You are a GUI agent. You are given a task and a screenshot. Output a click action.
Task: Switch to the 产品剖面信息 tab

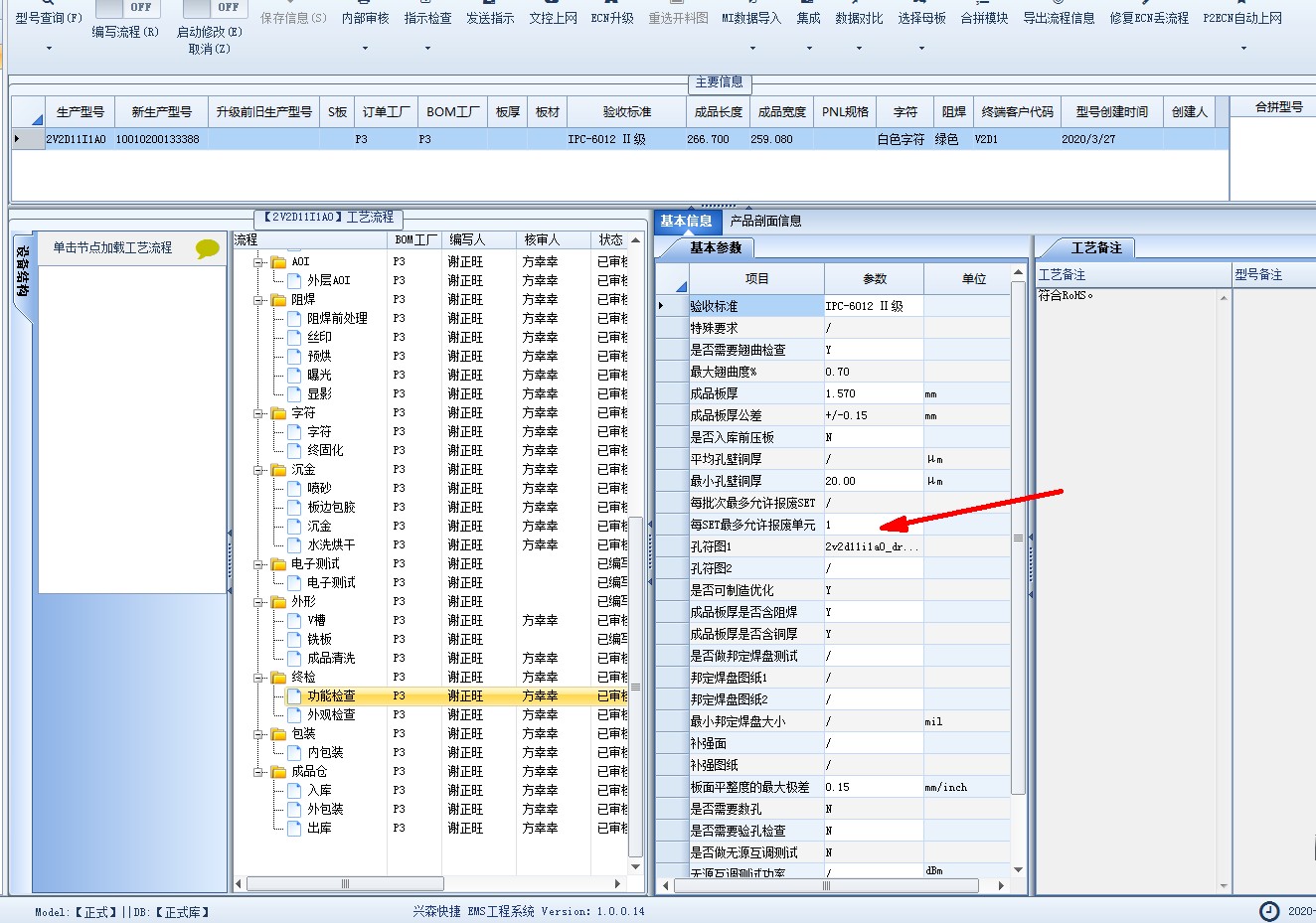click(x=765, y=221)
